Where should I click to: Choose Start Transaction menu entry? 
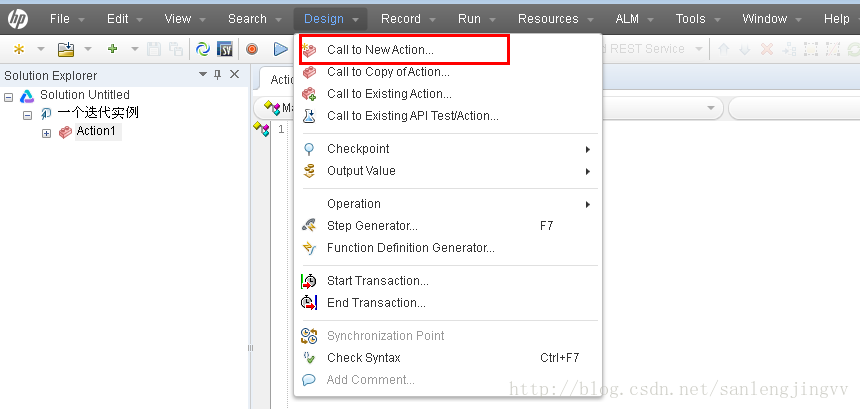point(377,281)
